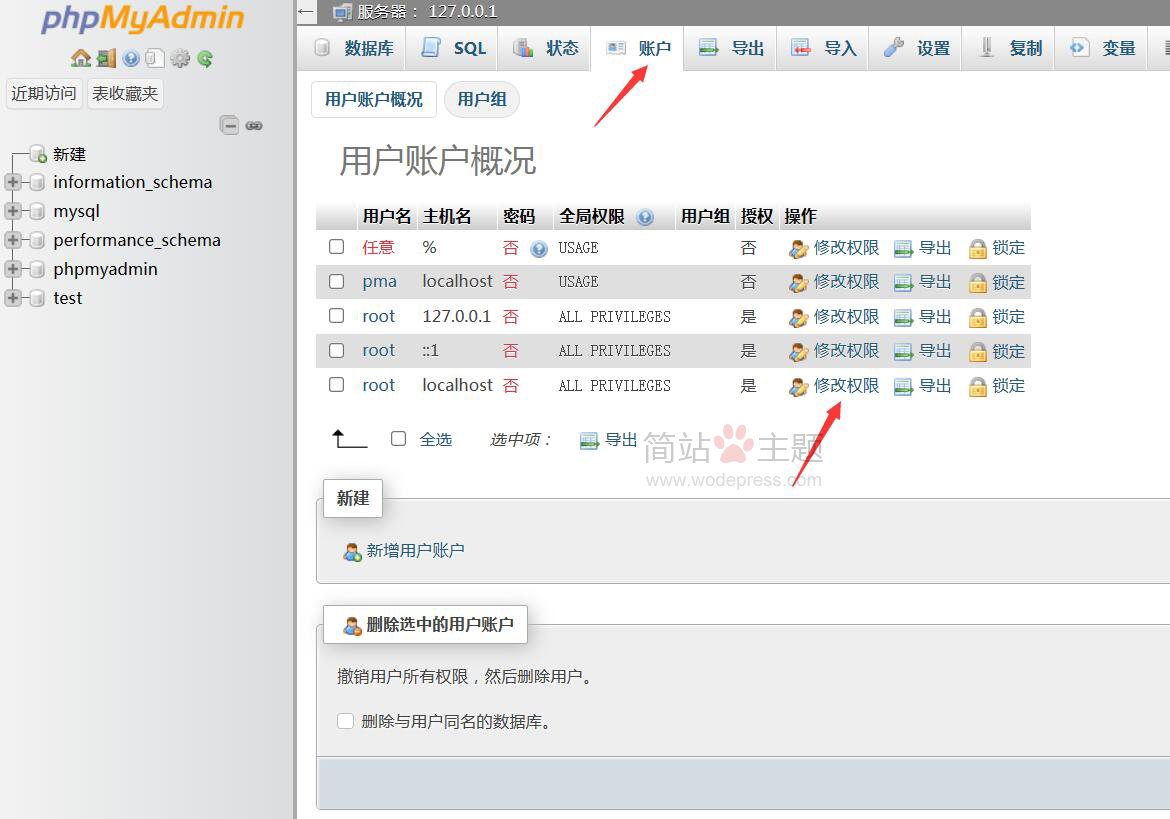Open the phpMyAdmin documentation help icon

(131, 58)
